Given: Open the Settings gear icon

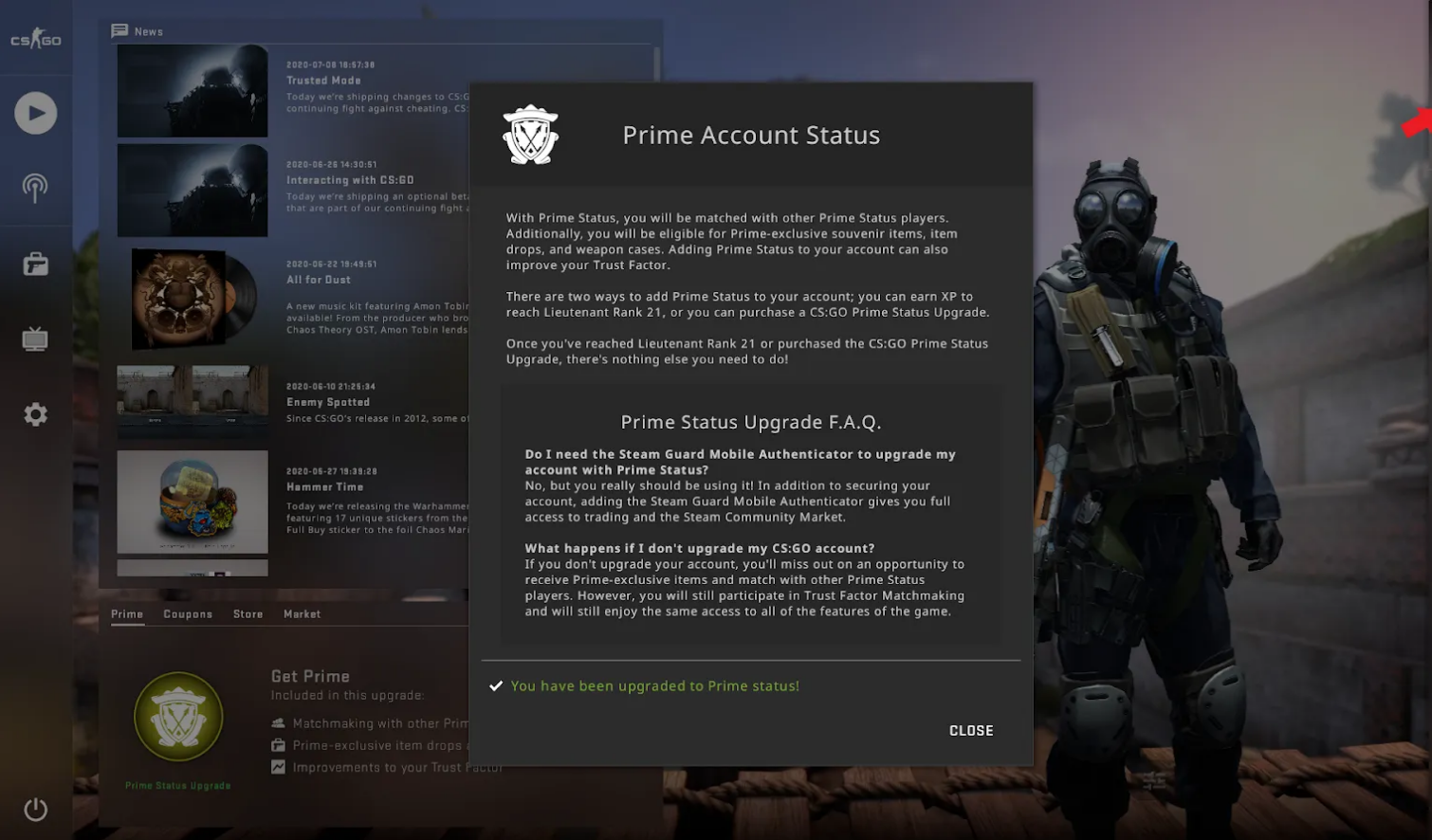Looking at the screenshot, I should 36,414.
